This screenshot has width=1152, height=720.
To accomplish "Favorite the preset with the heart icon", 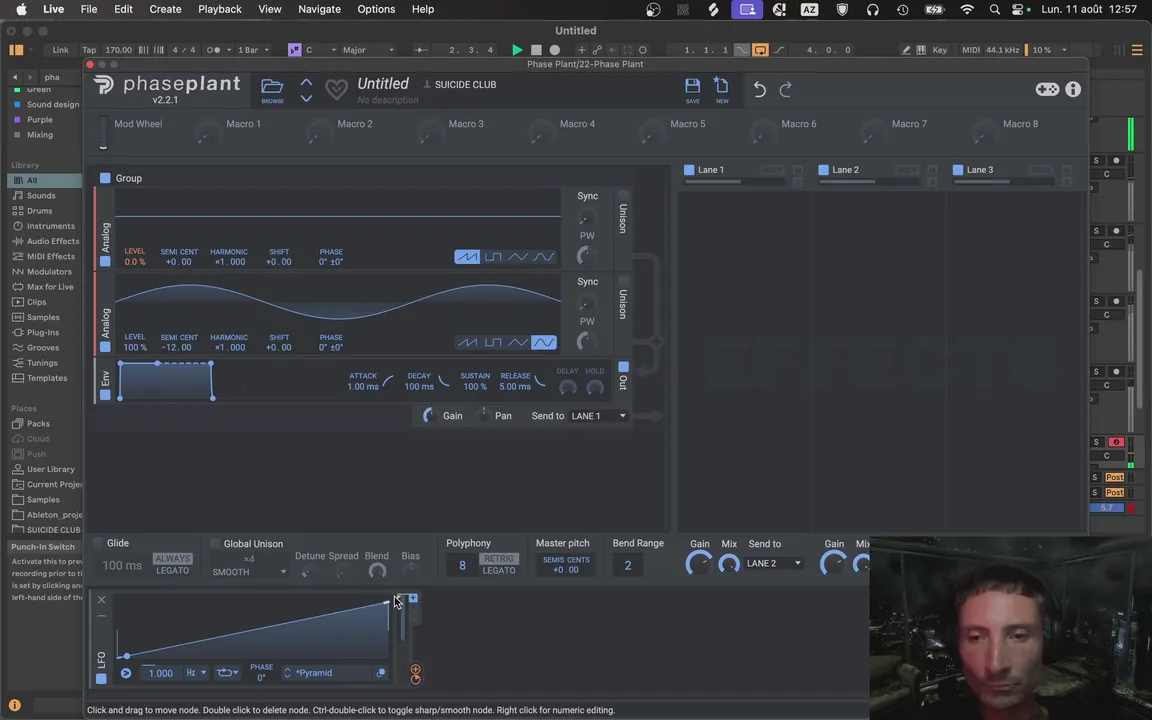I will pyautogui.click(x=336, y=90).
